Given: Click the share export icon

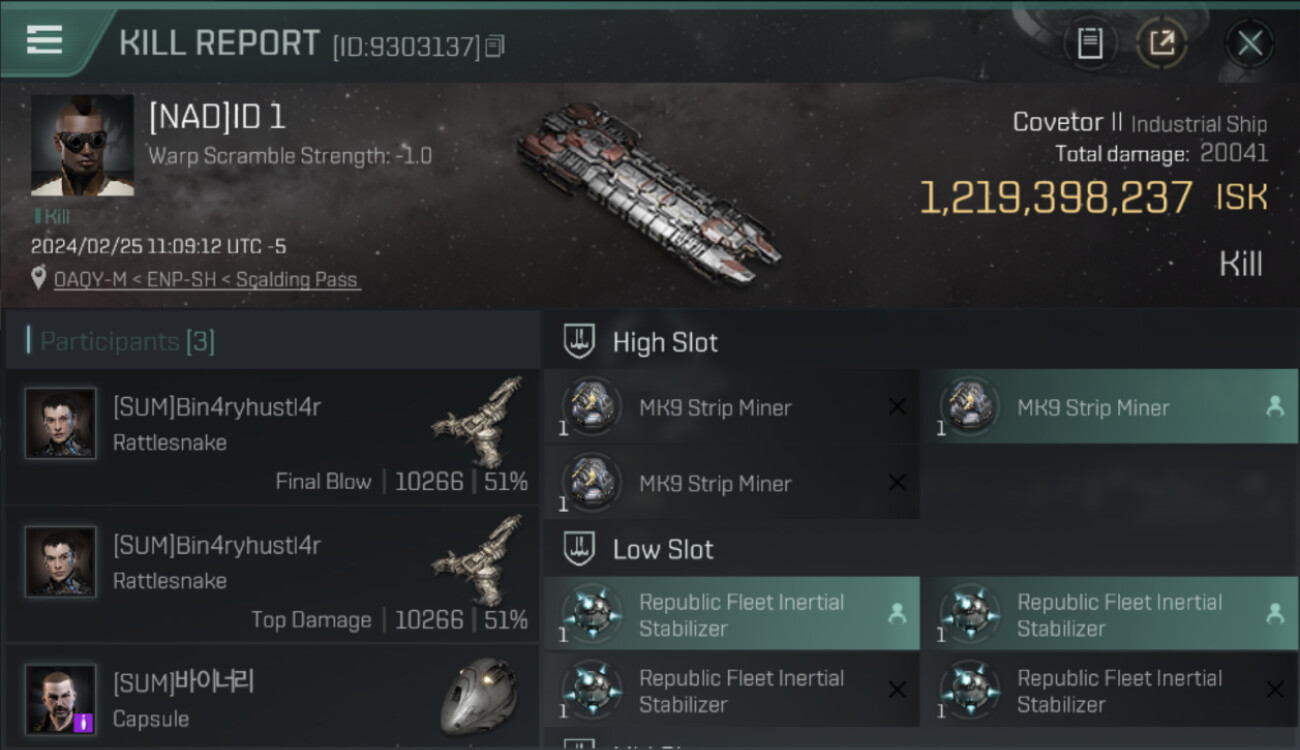Looking at the screenshot, I should (x=1161, y=43).
